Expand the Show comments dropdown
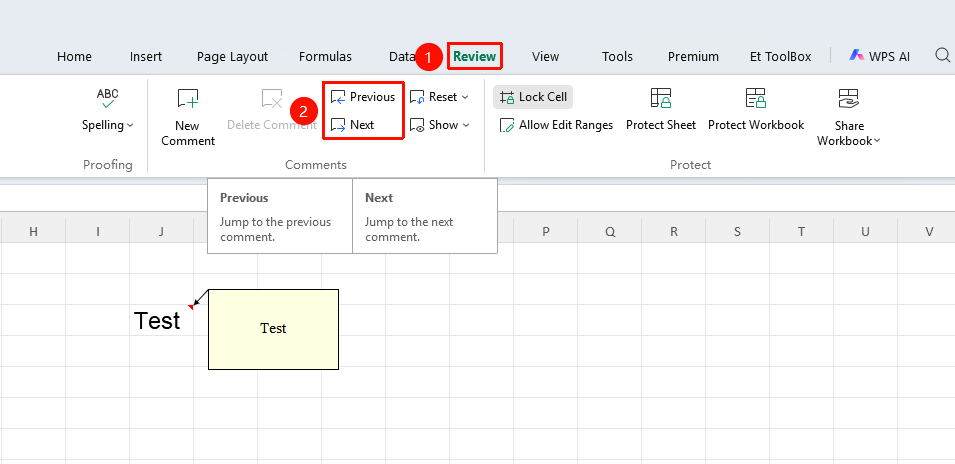 [466, 125]
